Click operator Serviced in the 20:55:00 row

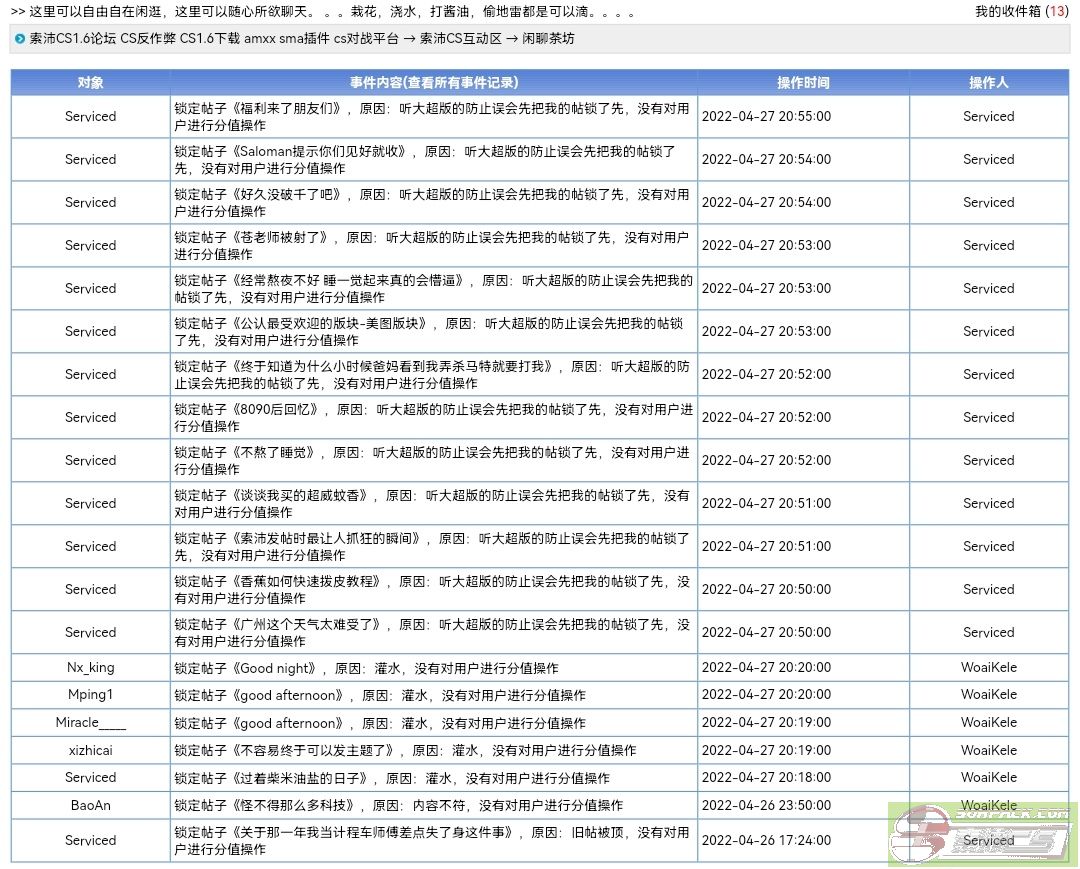pos(988,117)
